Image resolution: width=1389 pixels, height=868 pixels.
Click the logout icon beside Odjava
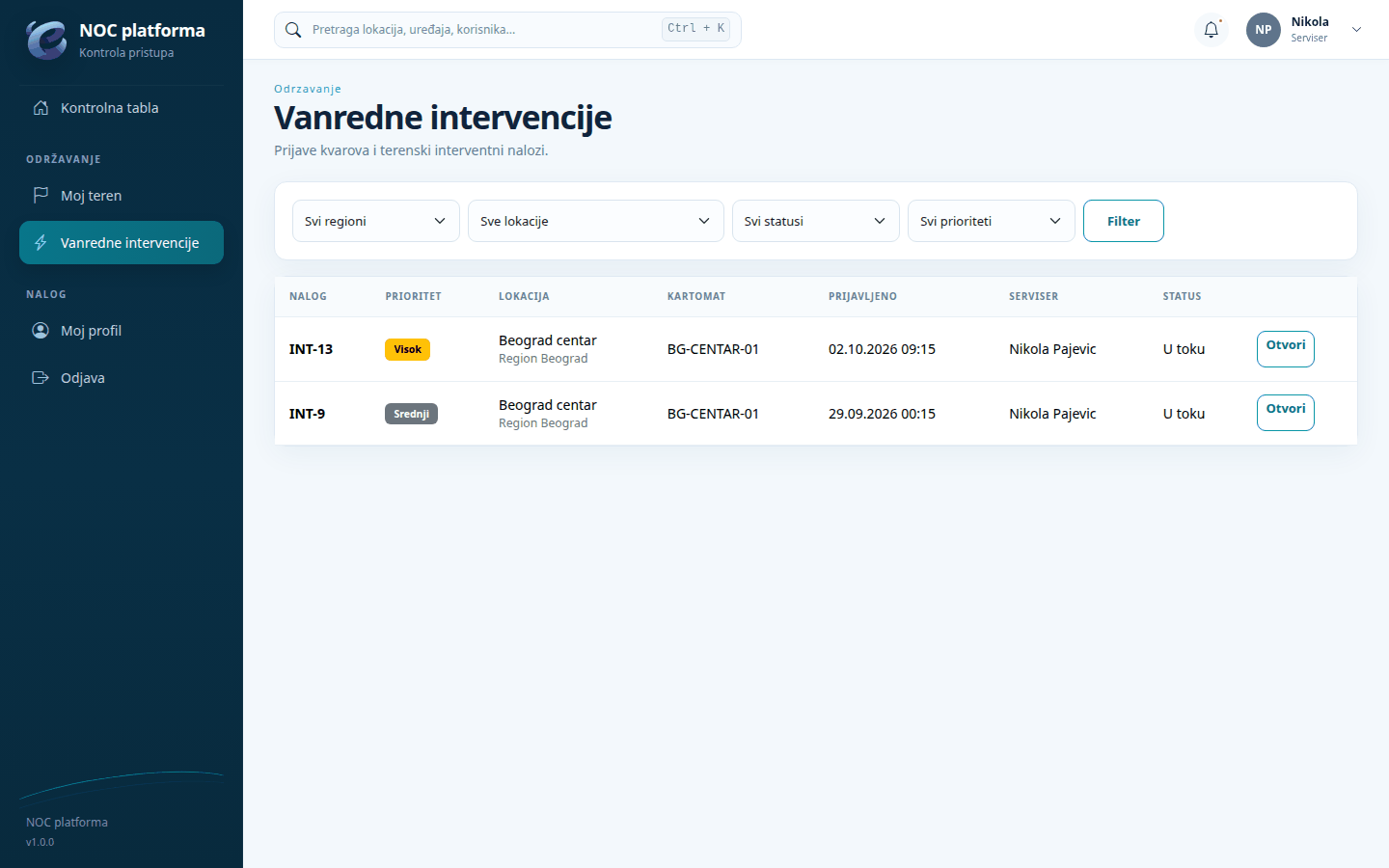pos(41,378)
